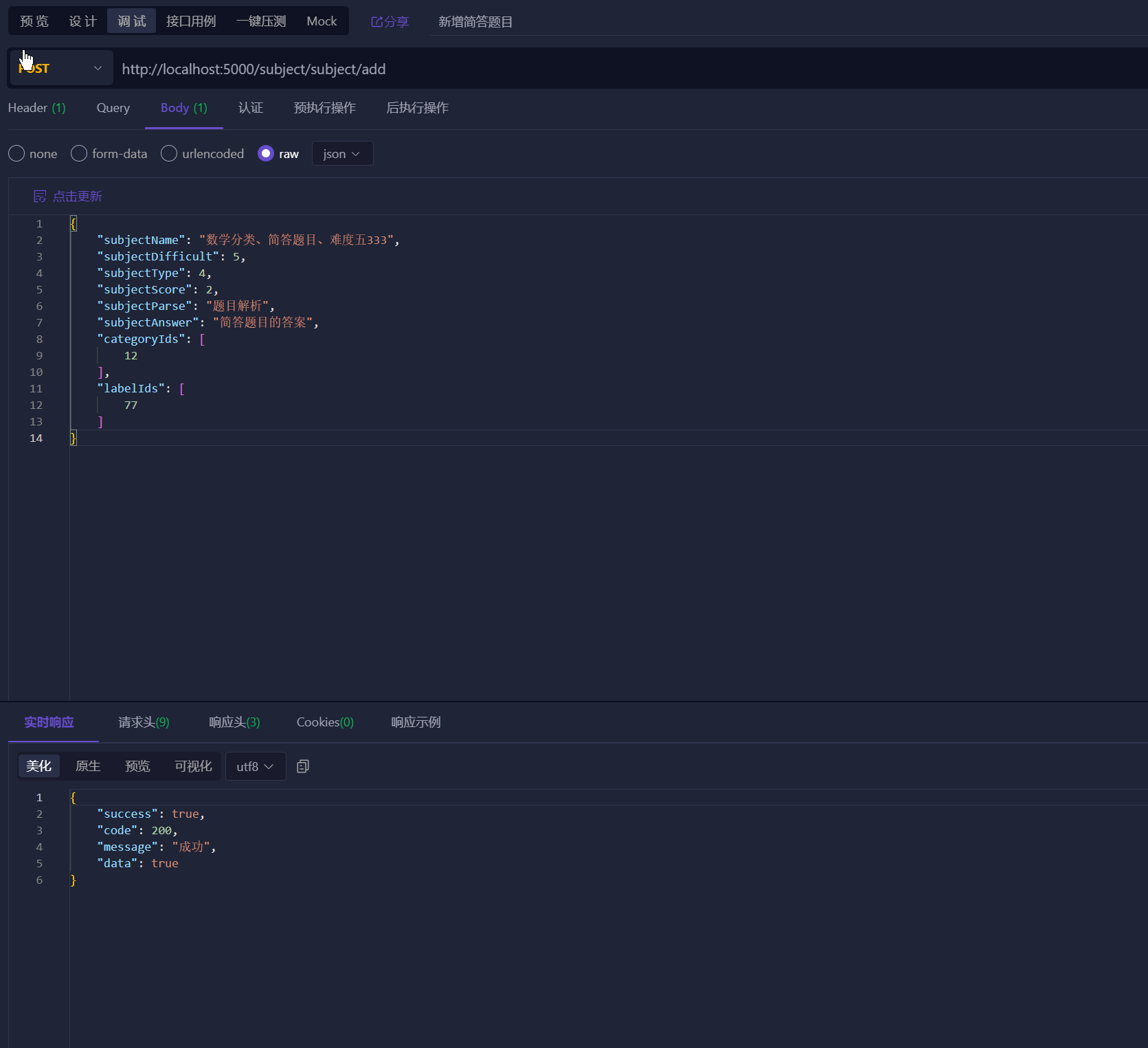This screenshot has height=1048, width=1148.
Task: Click line number 14 in body editor
Action: coord(36,438)
